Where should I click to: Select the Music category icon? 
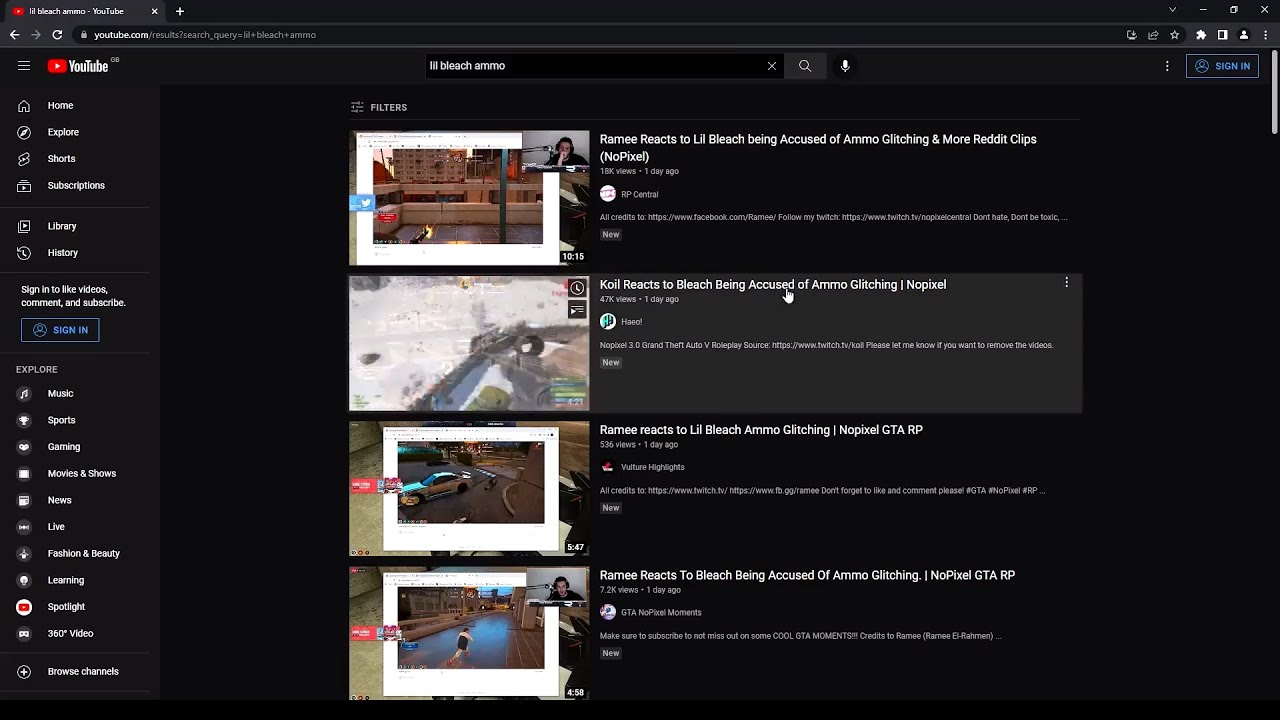pos(24,394)
